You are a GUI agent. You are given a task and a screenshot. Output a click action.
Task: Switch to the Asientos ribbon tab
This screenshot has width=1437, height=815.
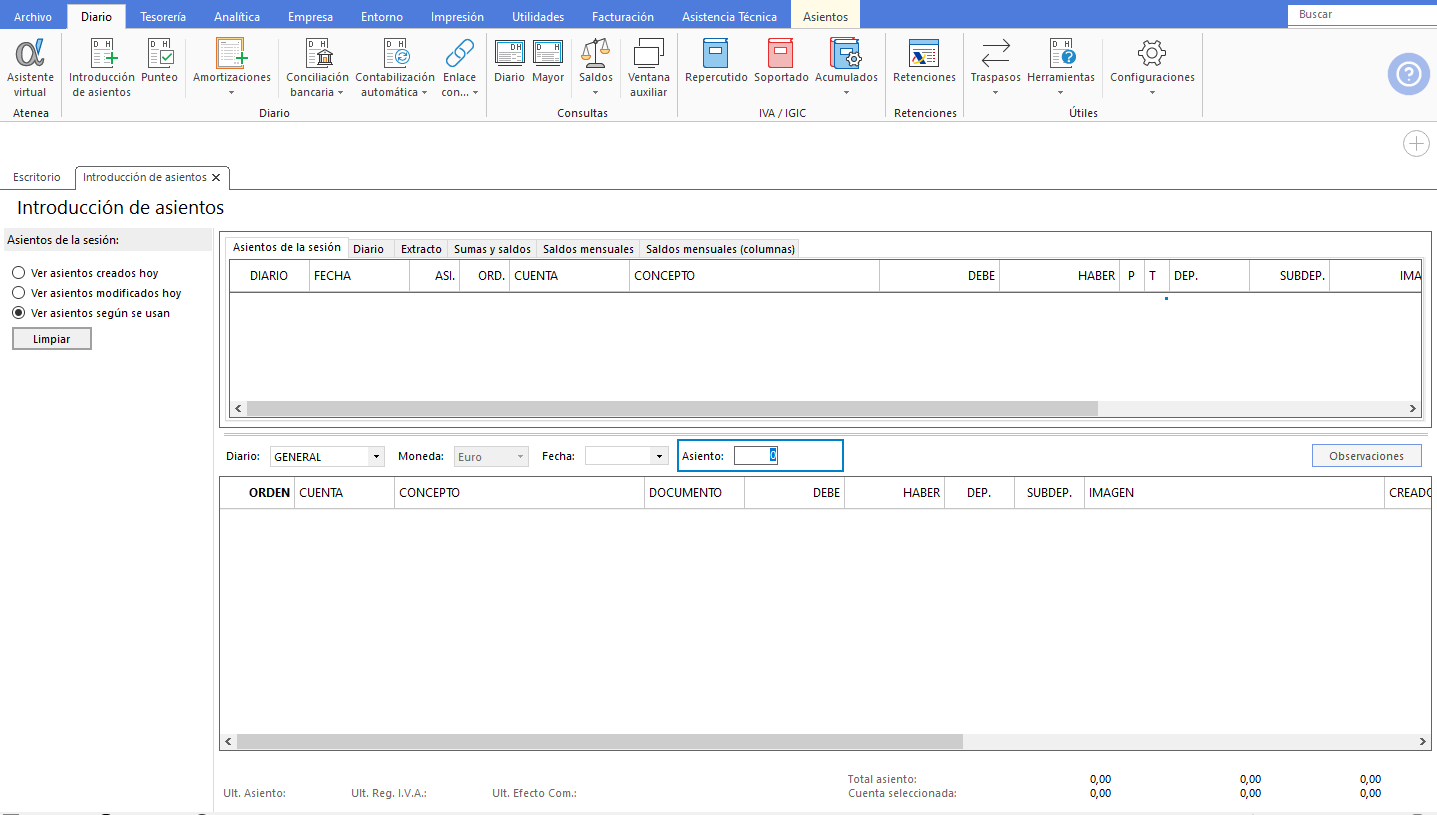point(825,16)
